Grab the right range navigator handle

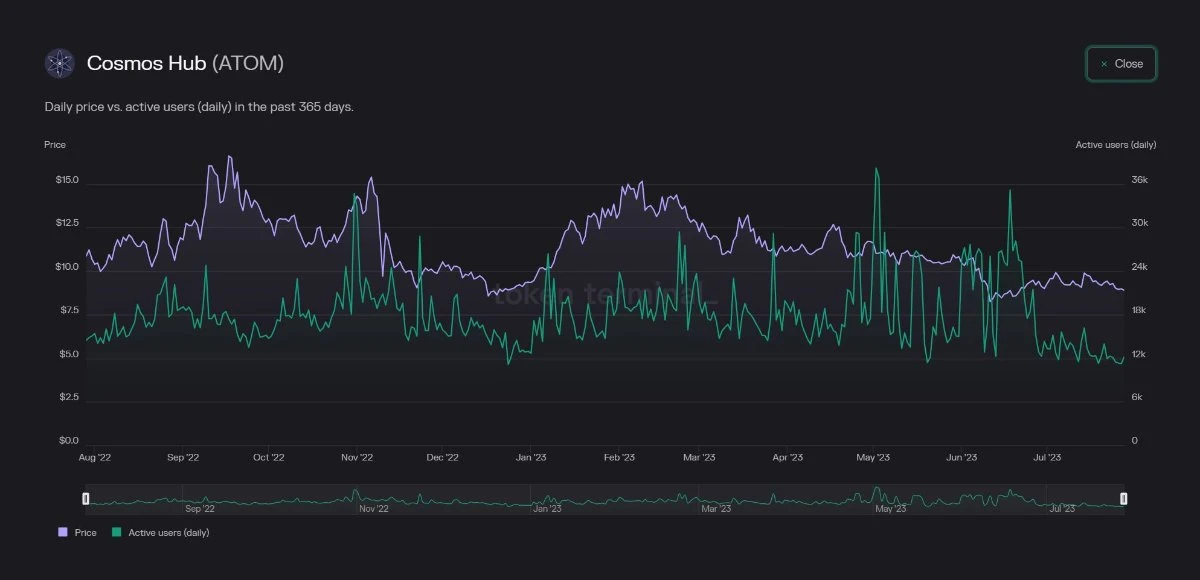(1124, 498)
